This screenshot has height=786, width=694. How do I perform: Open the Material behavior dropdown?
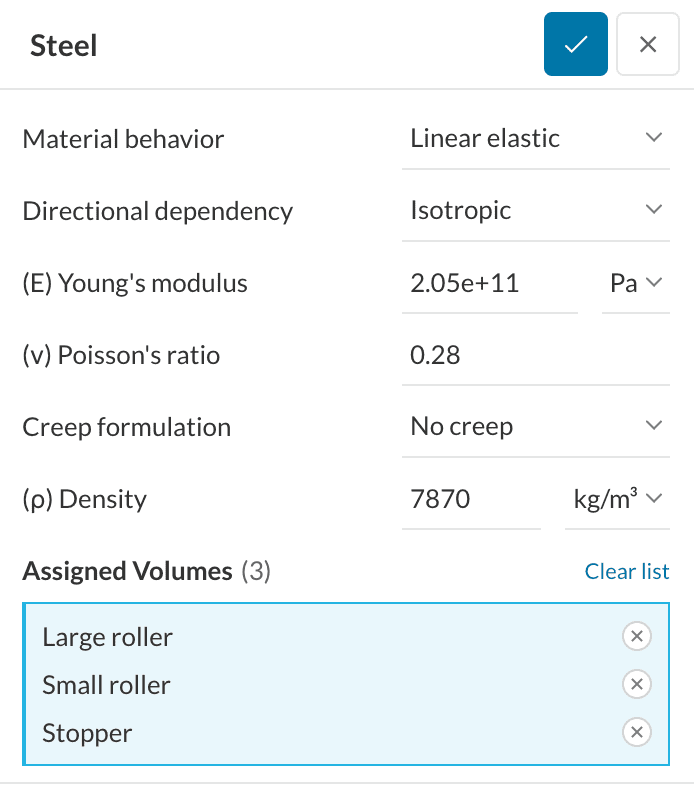pos(535,139)
